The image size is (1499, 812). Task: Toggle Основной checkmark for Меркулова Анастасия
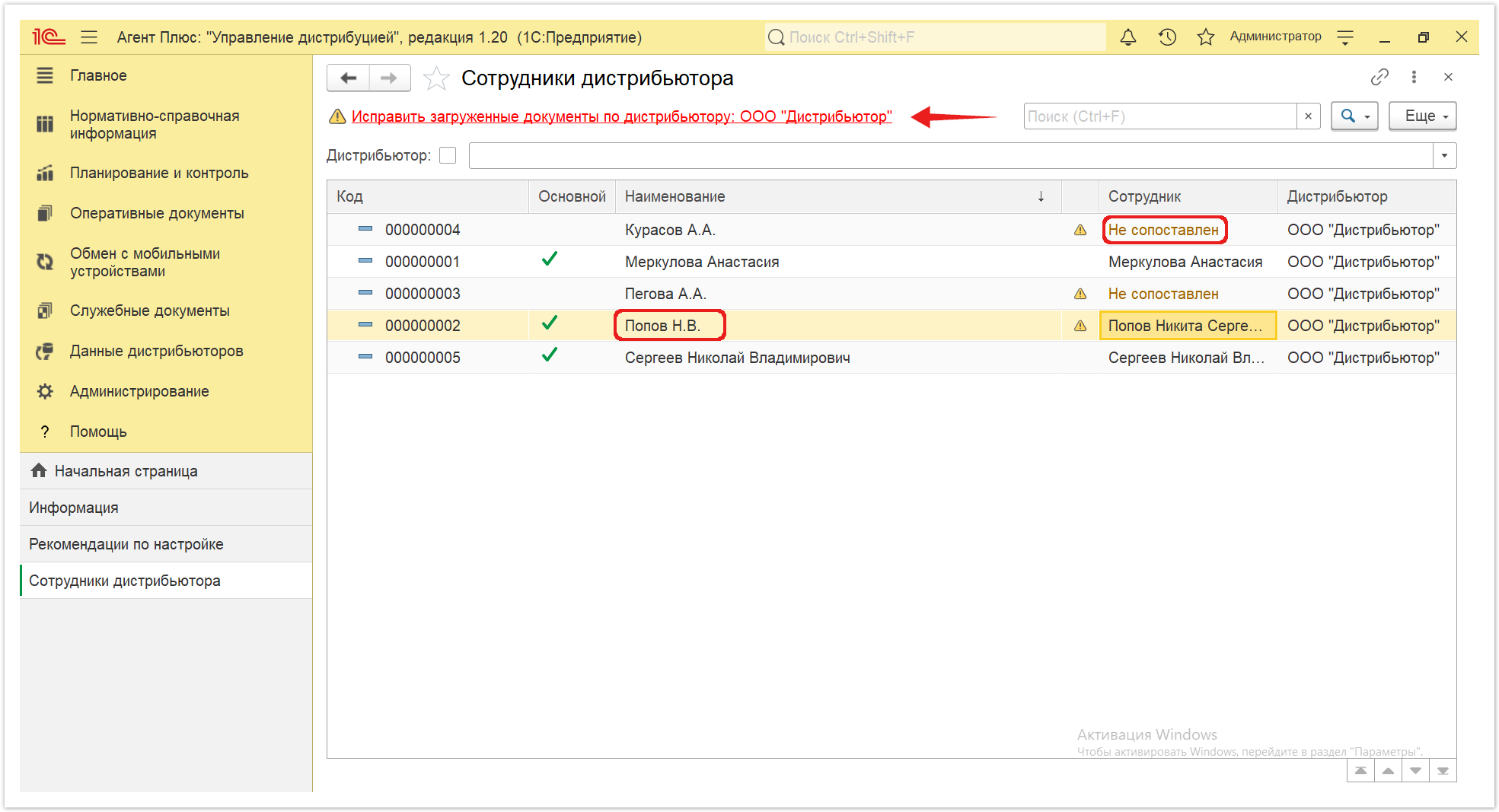pos(550,260)
